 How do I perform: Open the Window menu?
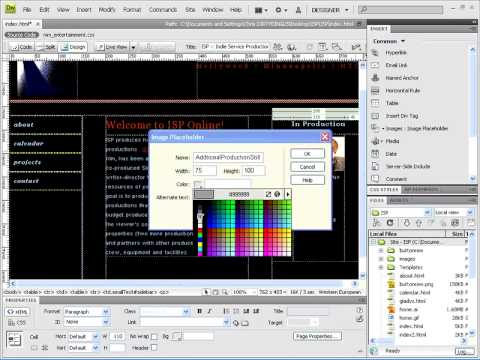pos(212,10)
